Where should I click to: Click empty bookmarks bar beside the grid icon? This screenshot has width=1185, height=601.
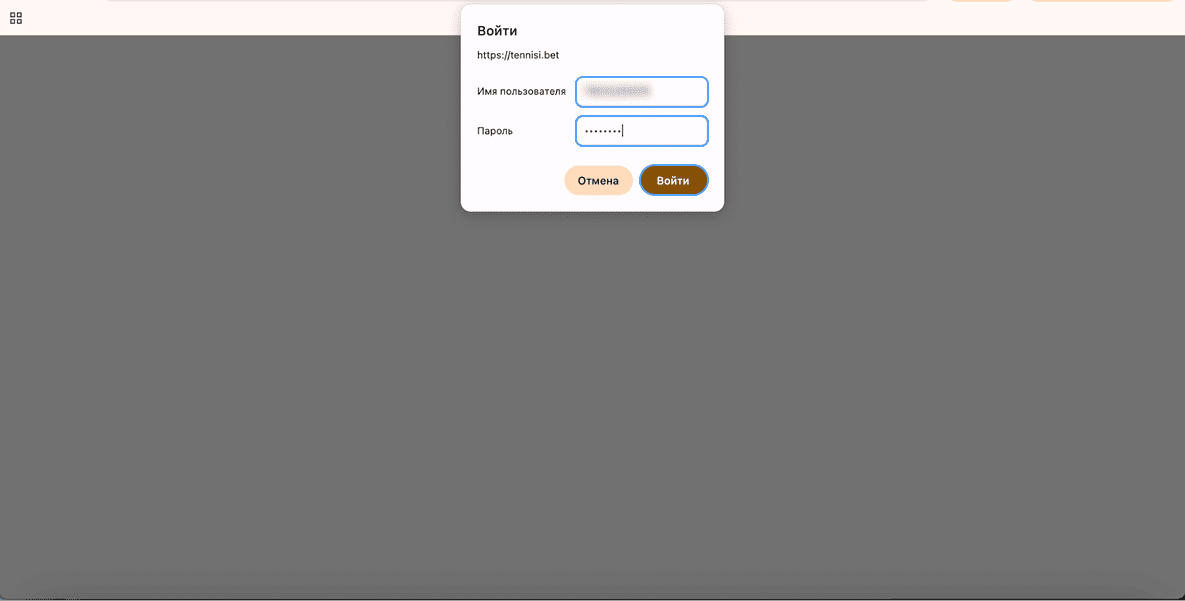200,18
